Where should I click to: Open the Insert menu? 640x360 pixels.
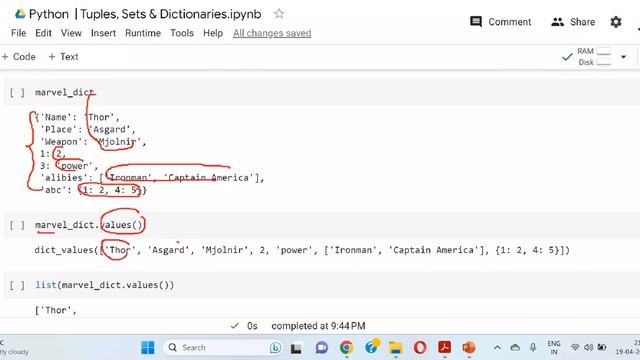[x=103, y=33]
